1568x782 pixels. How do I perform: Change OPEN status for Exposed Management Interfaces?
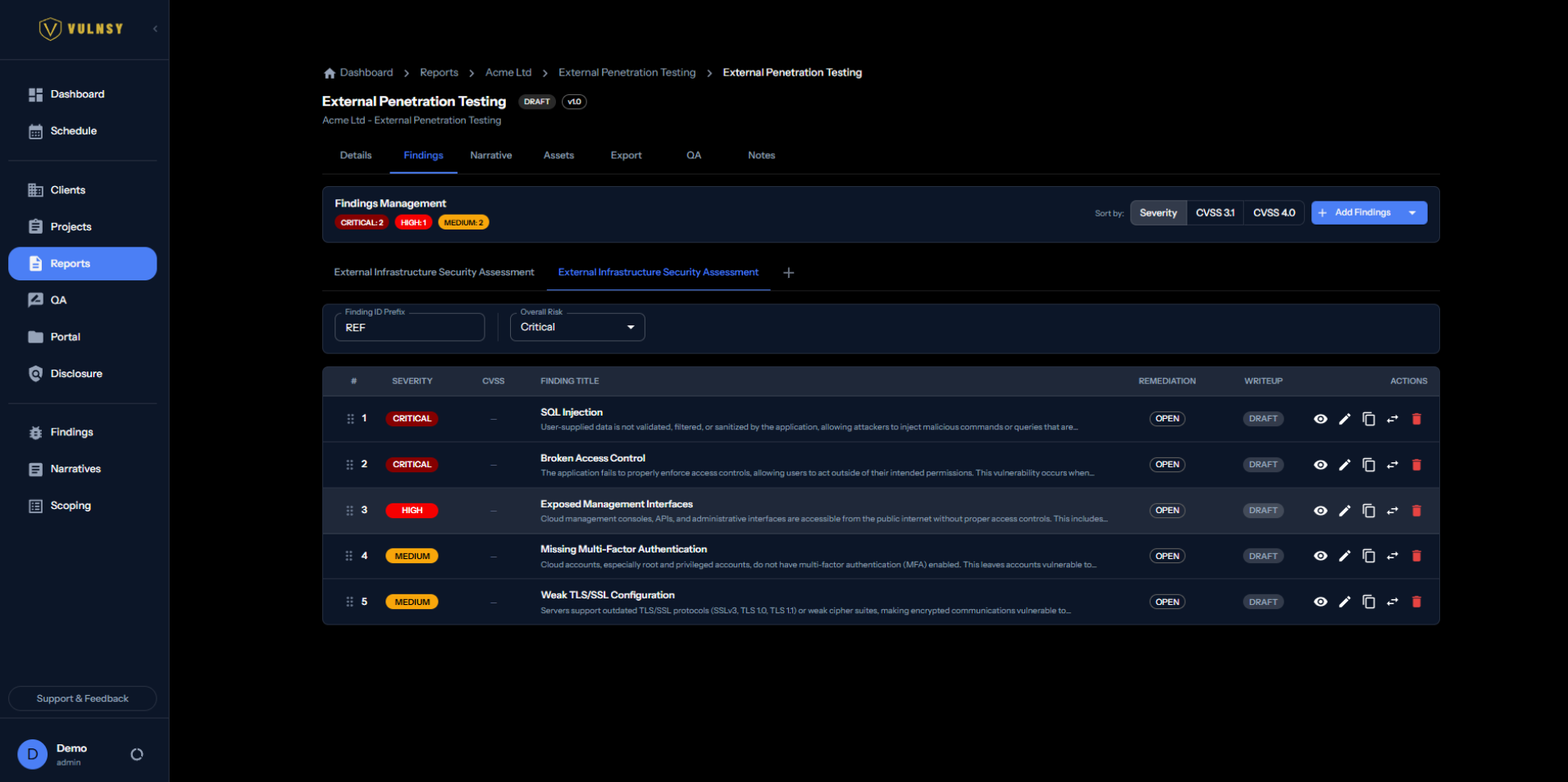pos(1167,511)
